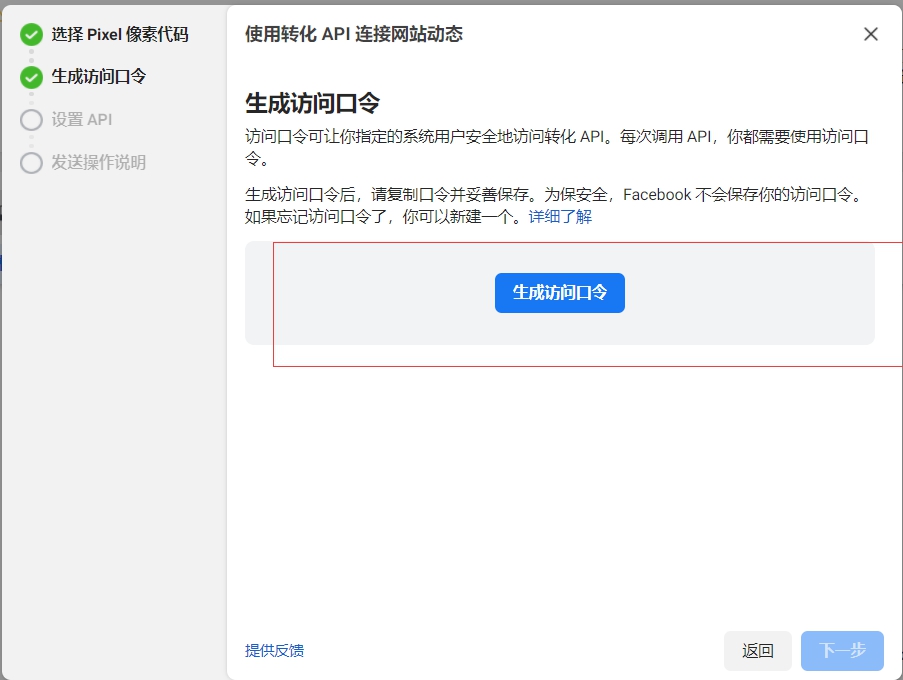The image size is (903, 680).
Task: Click the dialog title 使用转化 API 连接网站动态
Action: (x=354, y=34)
